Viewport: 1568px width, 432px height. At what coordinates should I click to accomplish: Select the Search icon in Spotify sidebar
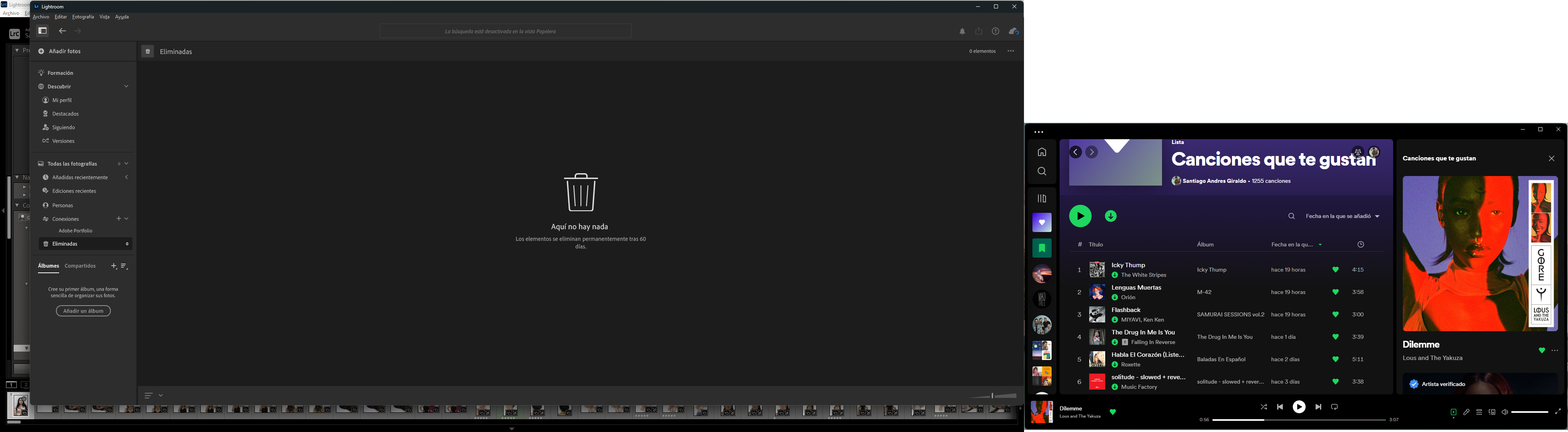(1042, 171)
